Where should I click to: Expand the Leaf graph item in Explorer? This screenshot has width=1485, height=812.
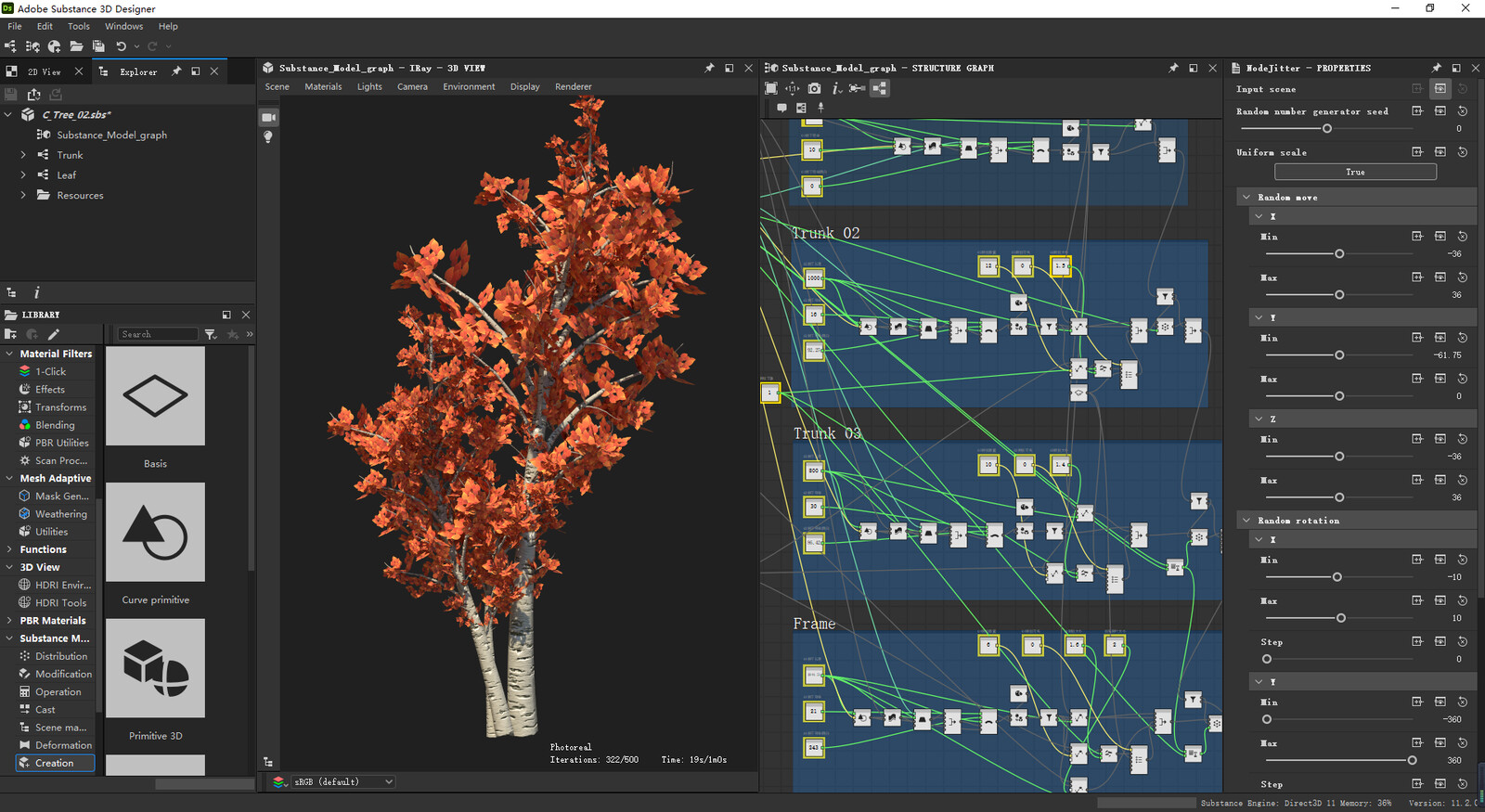23,174
